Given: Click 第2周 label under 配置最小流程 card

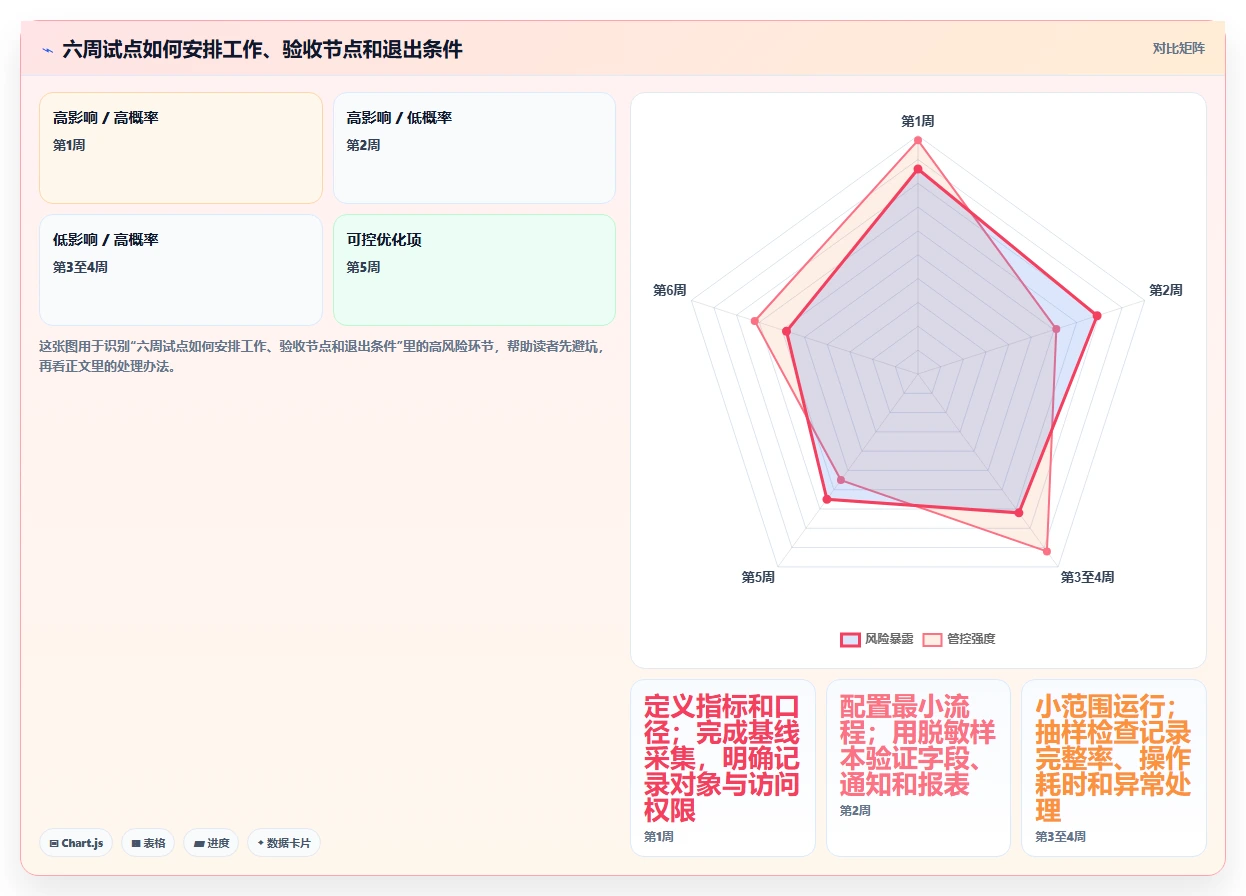Looking at the screenshot, I should tap(855, 811).
